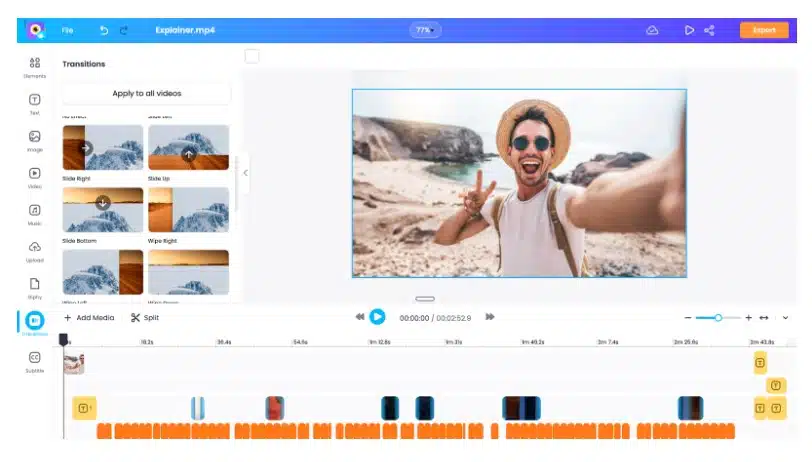Image resolution: width=812 pixels, height=462 pixels.
Task: Collapse the Transitions panel with chevron
Action: click(x=245, y=173)
